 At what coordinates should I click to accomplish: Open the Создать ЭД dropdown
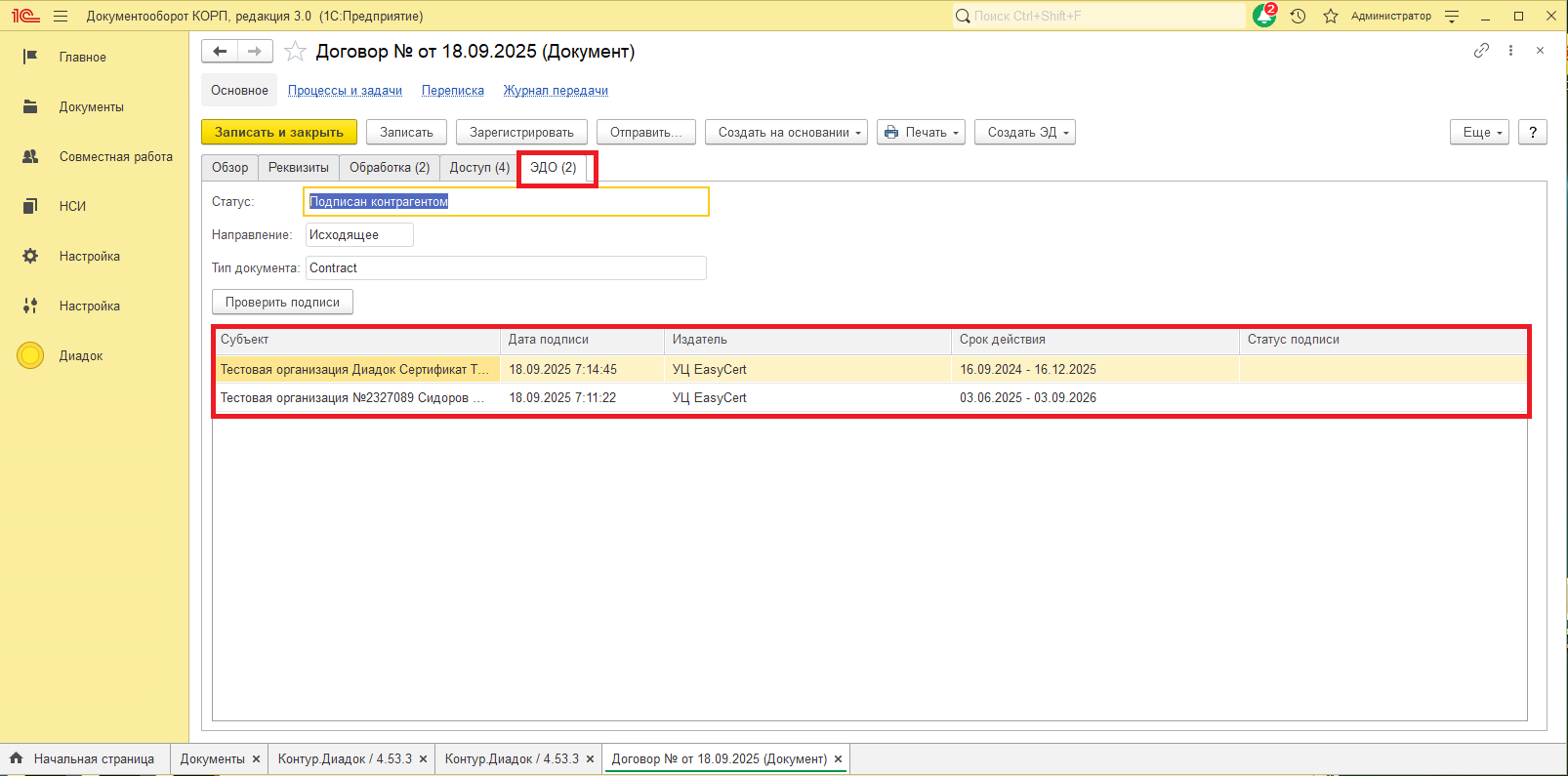(1025, 133)
